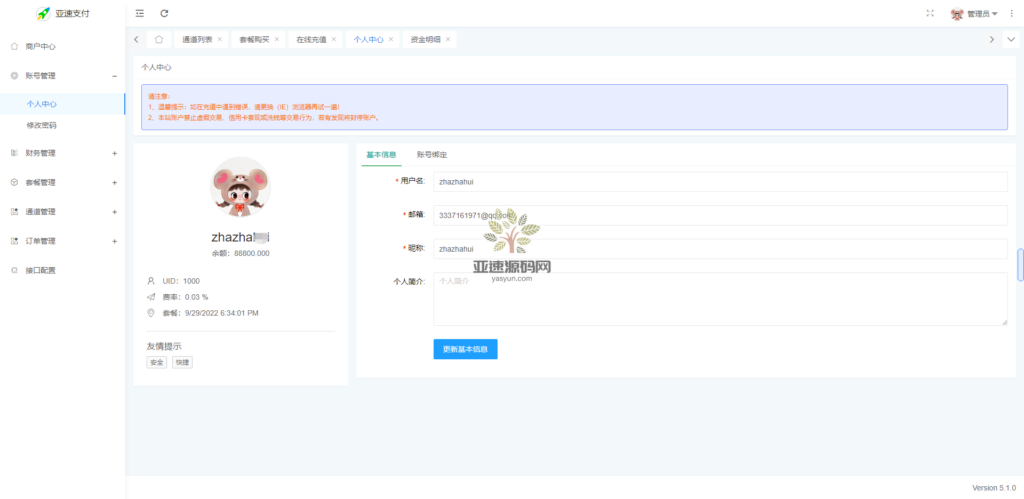Switch to the 账号绑定 tab
Viewport: 1024px width, 499px height.
click(432, 155)
